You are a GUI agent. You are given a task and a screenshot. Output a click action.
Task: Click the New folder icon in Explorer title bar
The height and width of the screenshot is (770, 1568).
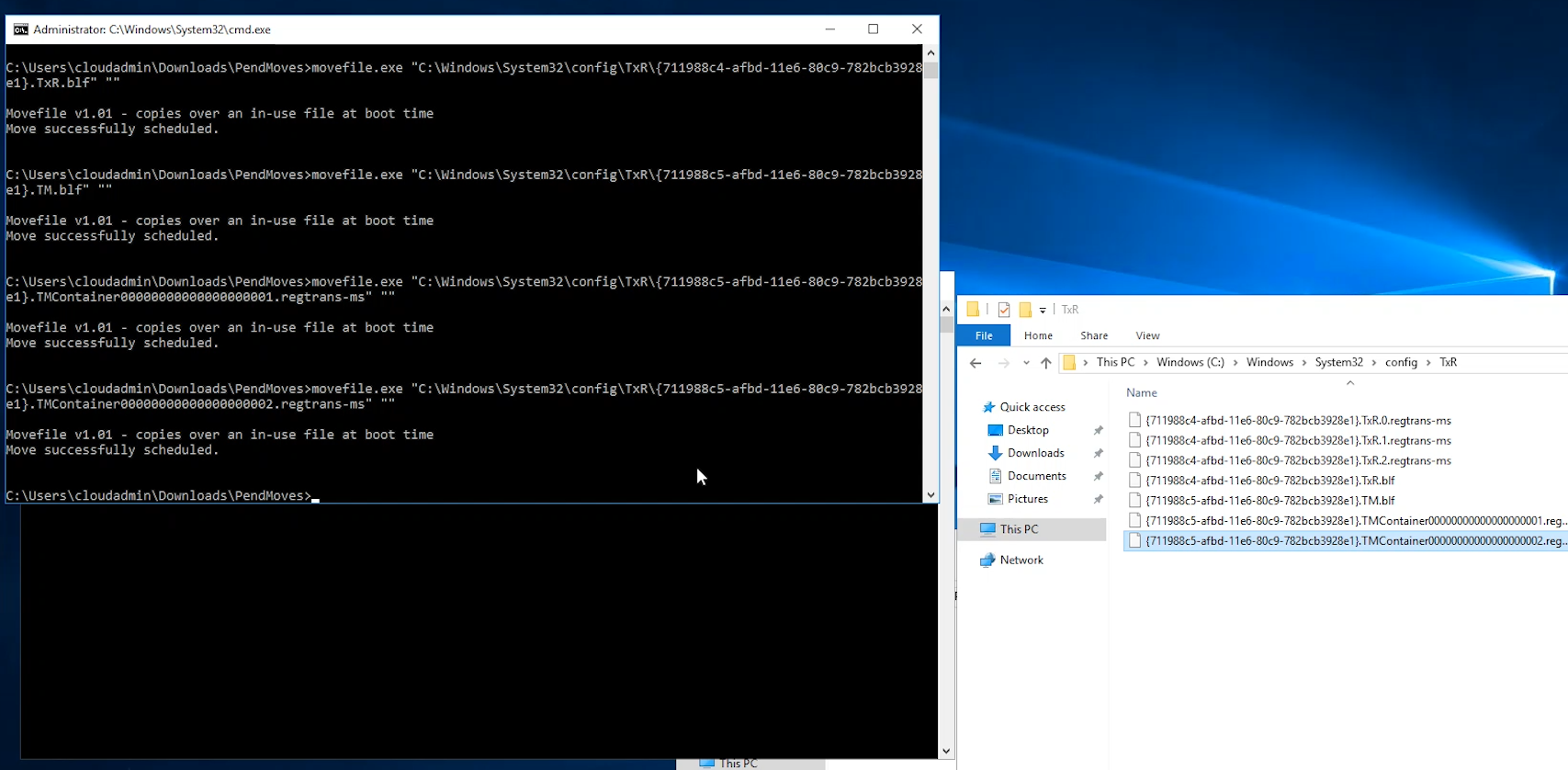click(1025, 310)
